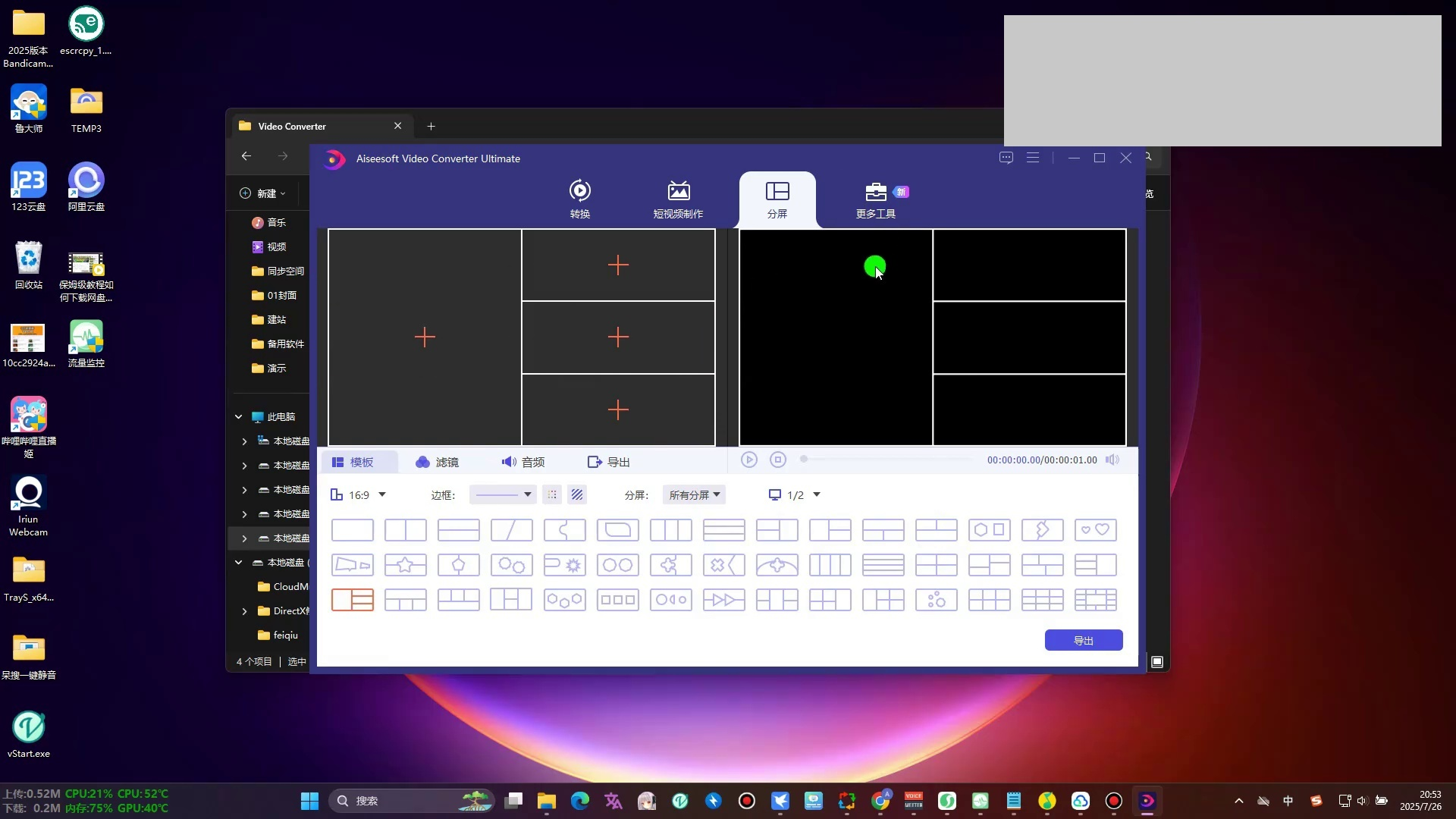Choose the star-shaped split template

405,565
